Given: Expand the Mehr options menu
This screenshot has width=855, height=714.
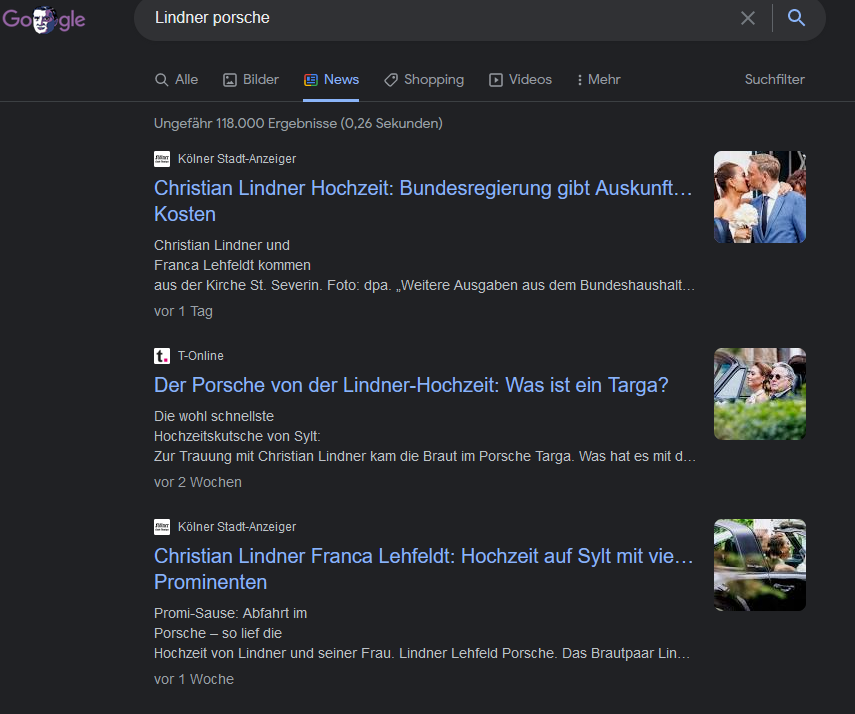Looking at the screenshot, I should click(598, 80).
